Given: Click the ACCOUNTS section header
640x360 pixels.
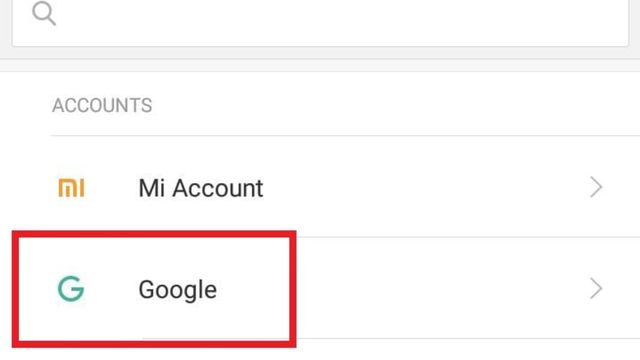Looking at the screenshot, I should point(102,106).
